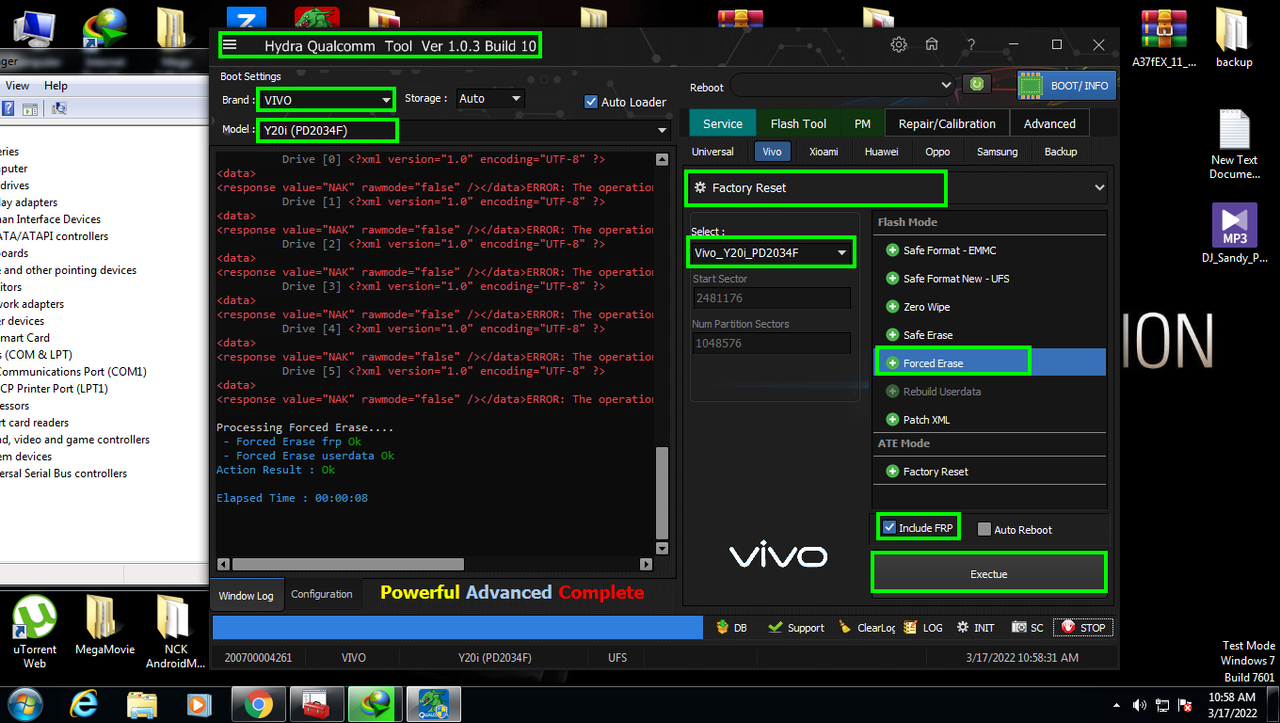Screen dimensions: 1280x723
Task: Select the Window Log tab
Action: click(246, 595)
